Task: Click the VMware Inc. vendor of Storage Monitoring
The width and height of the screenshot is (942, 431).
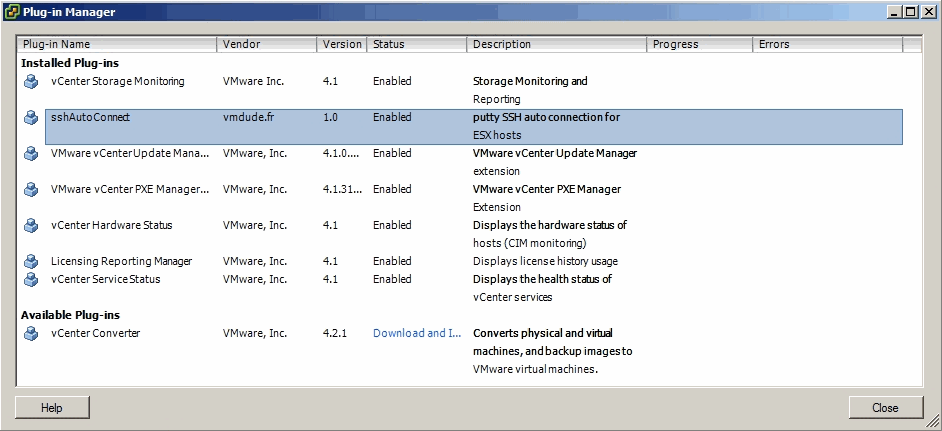Action: tap(253, 81)
